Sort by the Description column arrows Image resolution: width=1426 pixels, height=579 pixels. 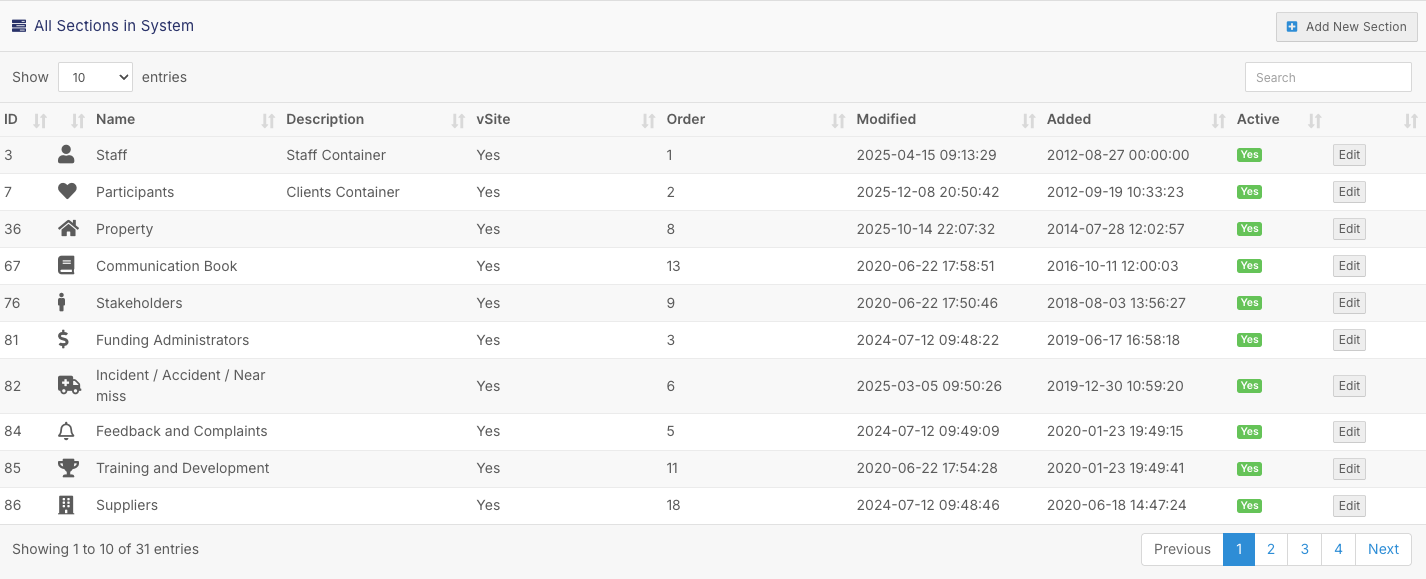click(x=458, y=120)
